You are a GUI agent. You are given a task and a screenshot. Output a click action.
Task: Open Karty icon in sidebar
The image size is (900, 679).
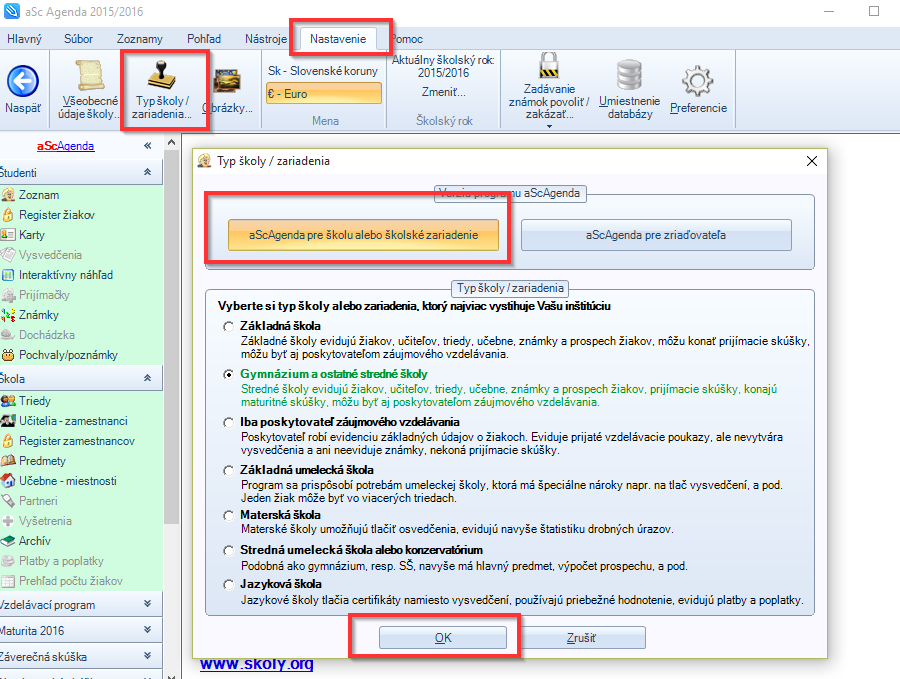click(x=8, y=235)
